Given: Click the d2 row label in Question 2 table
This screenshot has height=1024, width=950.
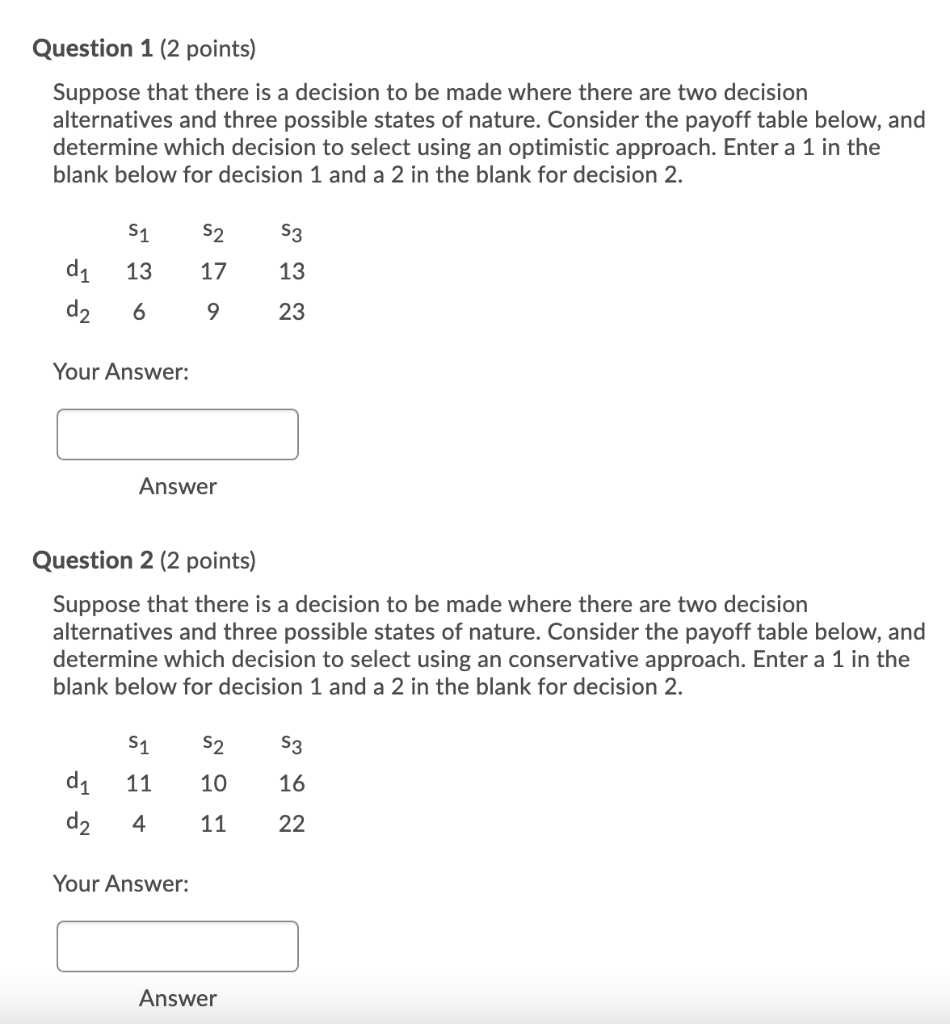Looking at the screenshot, I should (80, 823).
